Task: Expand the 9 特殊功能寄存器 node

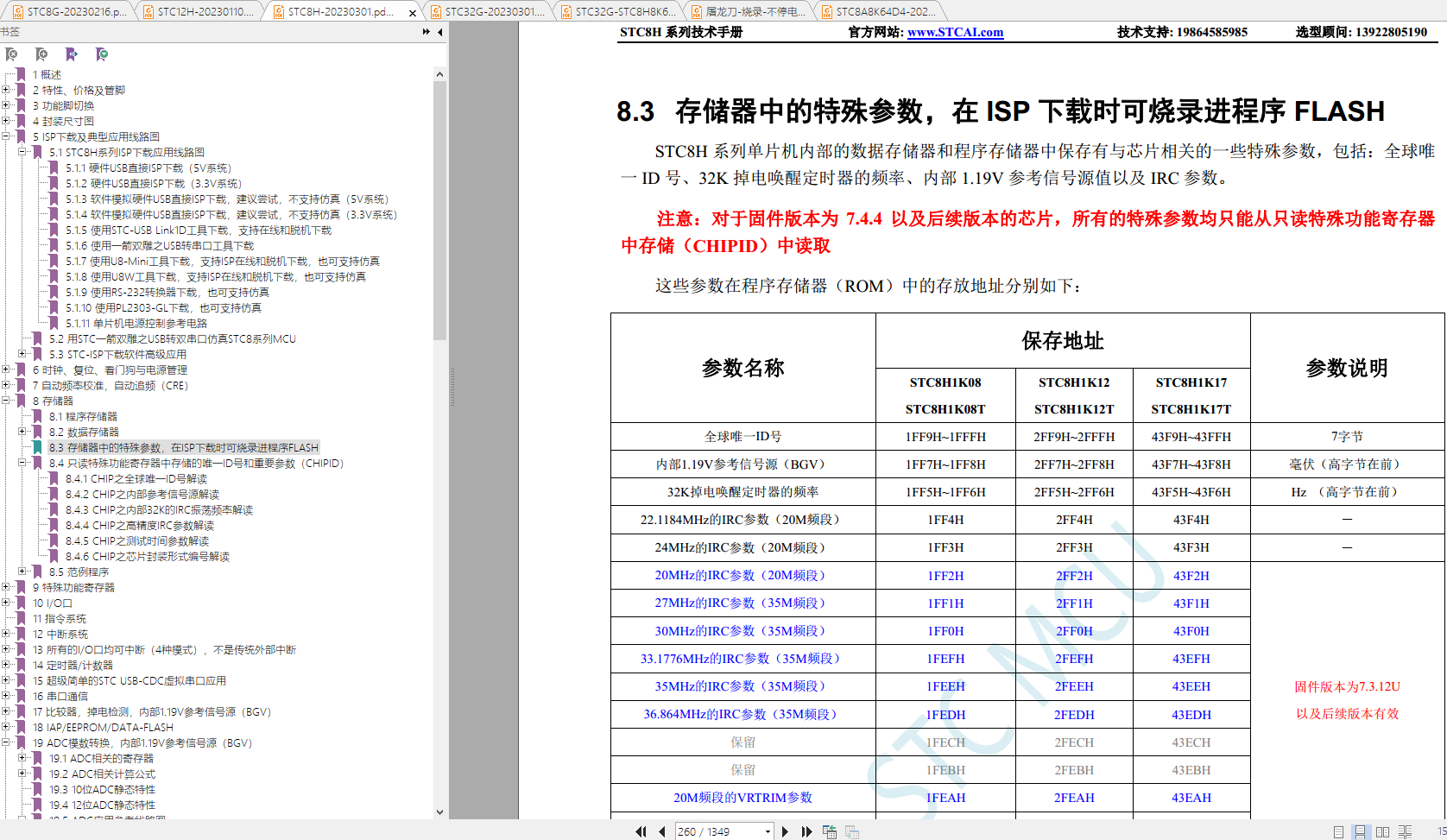Action: tap(6, 587)
